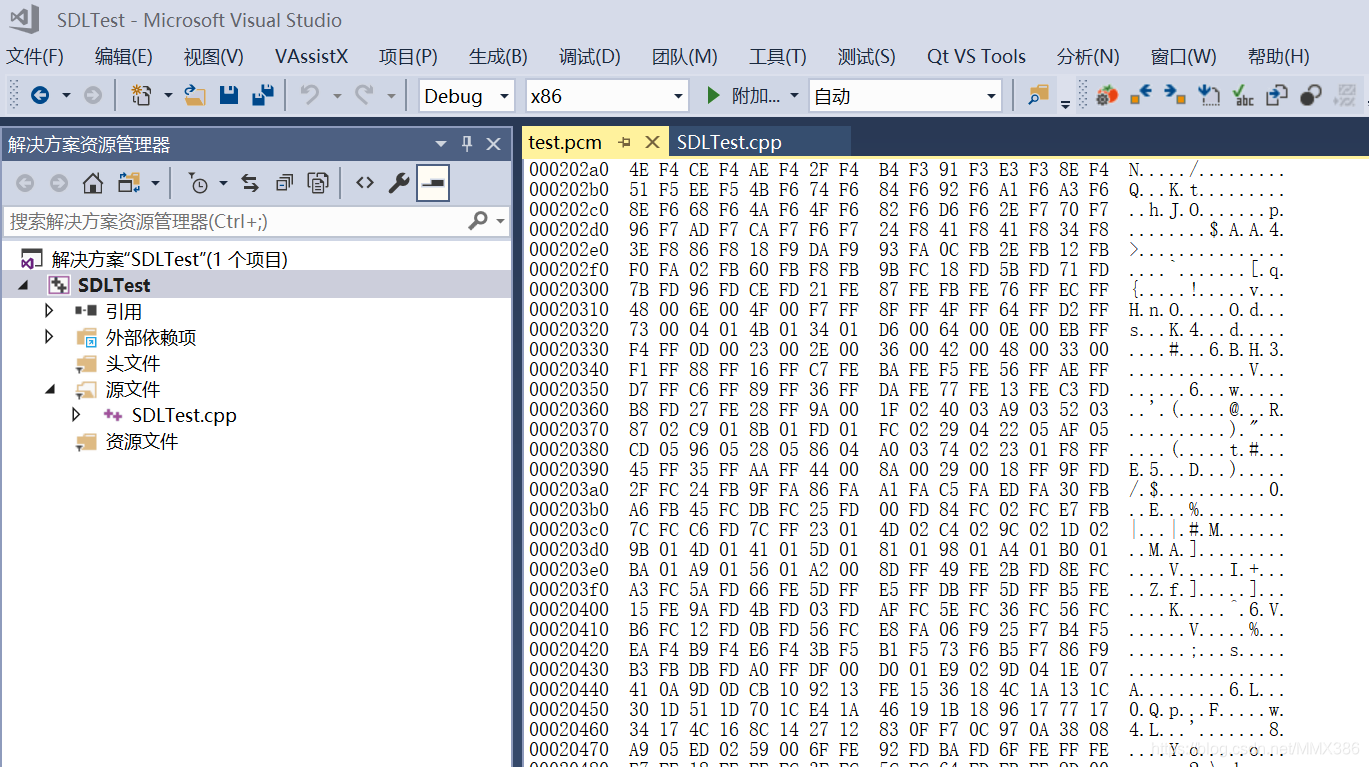Switch to the SDLTest.cpp tab
This screenshot has height=767, width=1369.
(729, 142)
